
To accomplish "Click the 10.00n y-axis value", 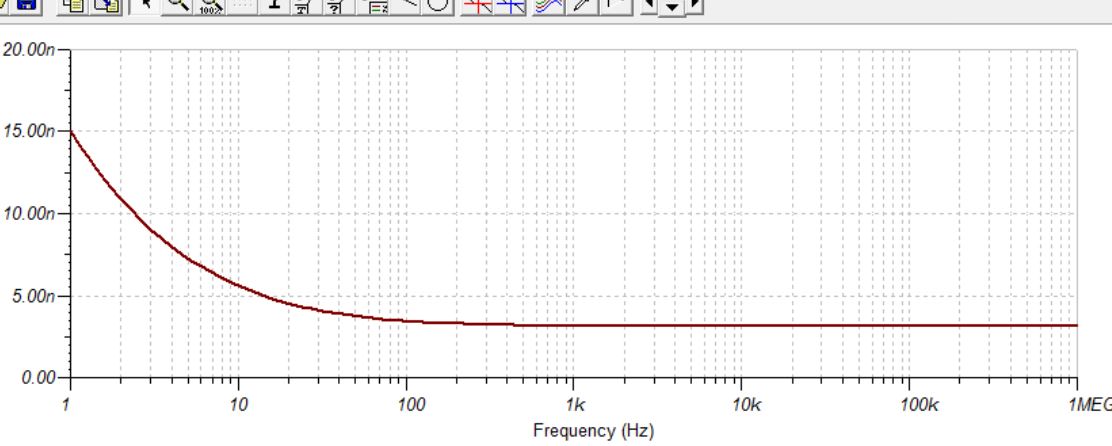I will click(29, 213).
